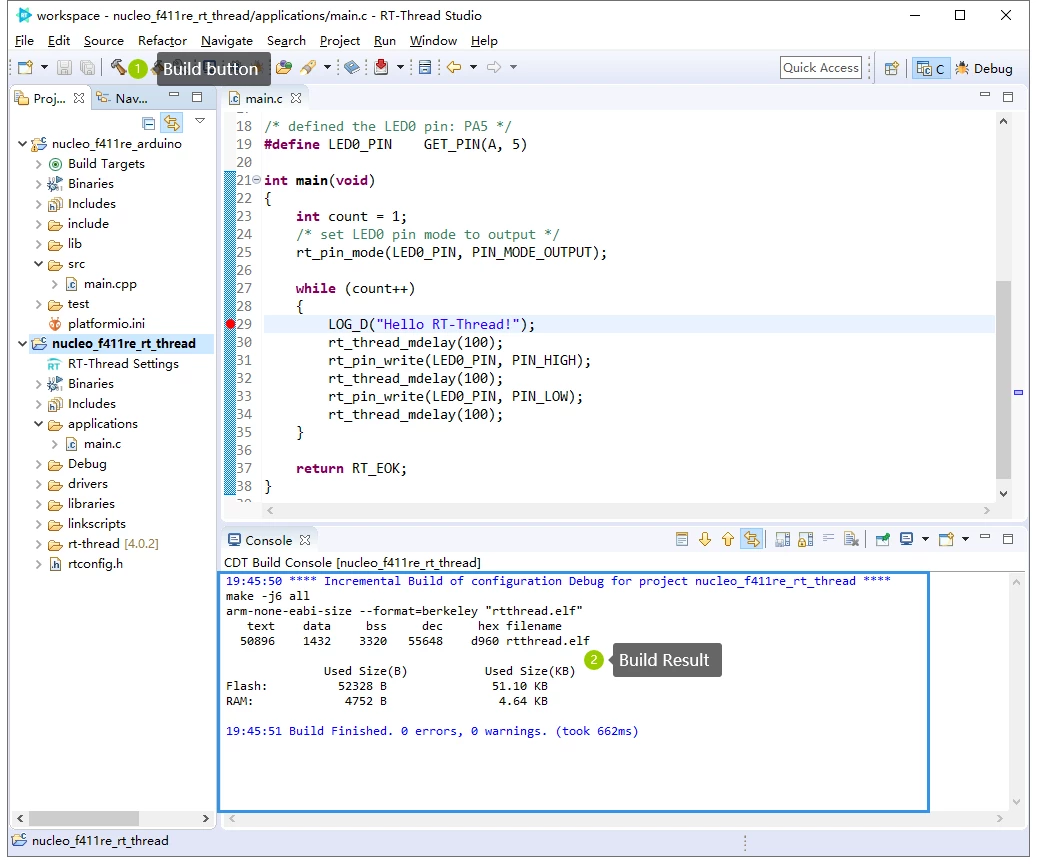Open the Source menu

[x=103, y=40]
